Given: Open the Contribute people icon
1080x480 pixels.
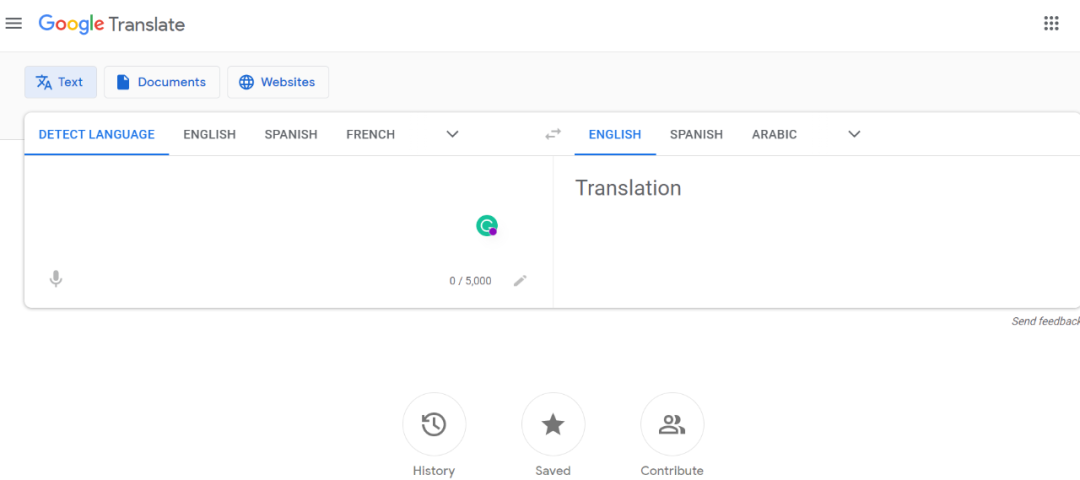Looking at the screenshot, I should click(x=672, y=425).
